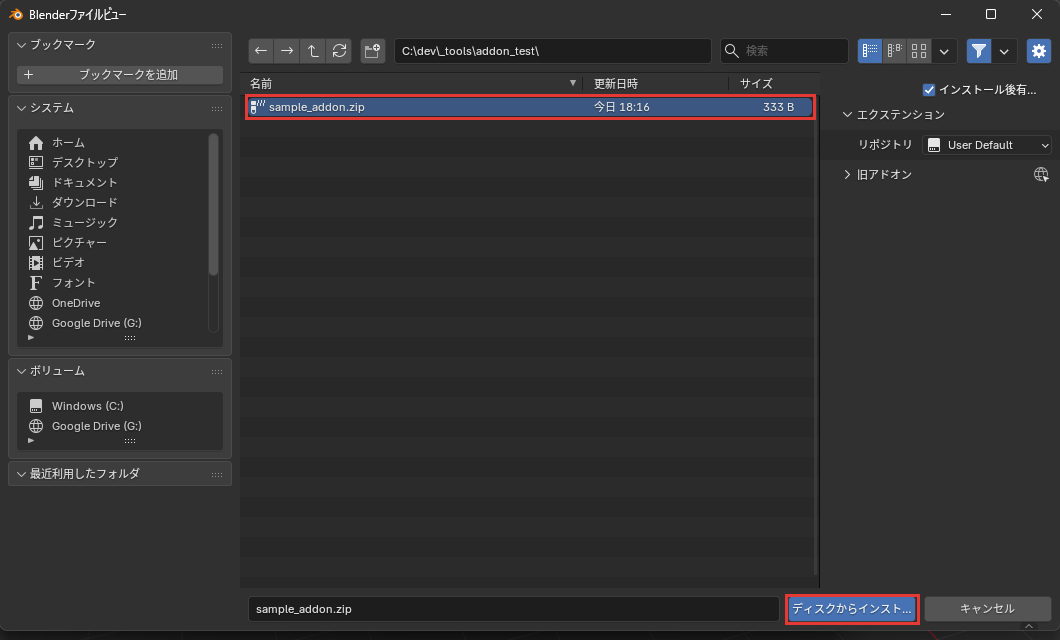Collapse the システム panel

(22, 108)
